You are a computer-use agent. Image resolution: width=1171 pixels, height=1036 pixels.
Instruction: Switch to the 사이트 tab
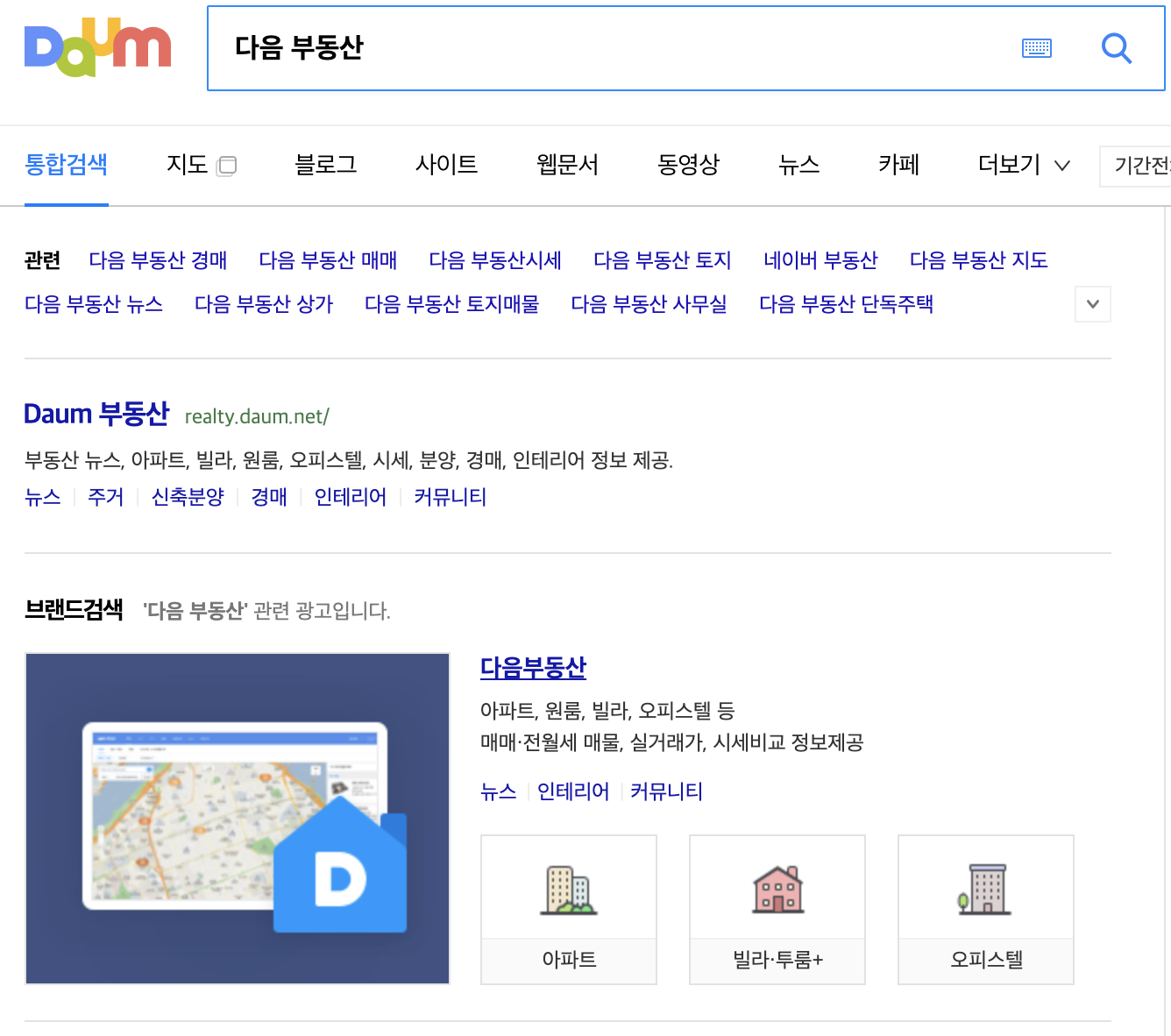point(447,165)
